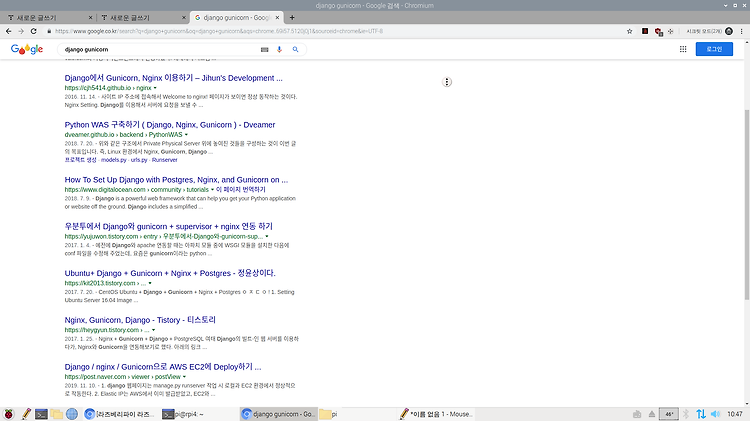This screenshot has width=750, height=421.
Task: Start voice search with the microphone icon
Action: pyautogui.click(x=279, y=49)
